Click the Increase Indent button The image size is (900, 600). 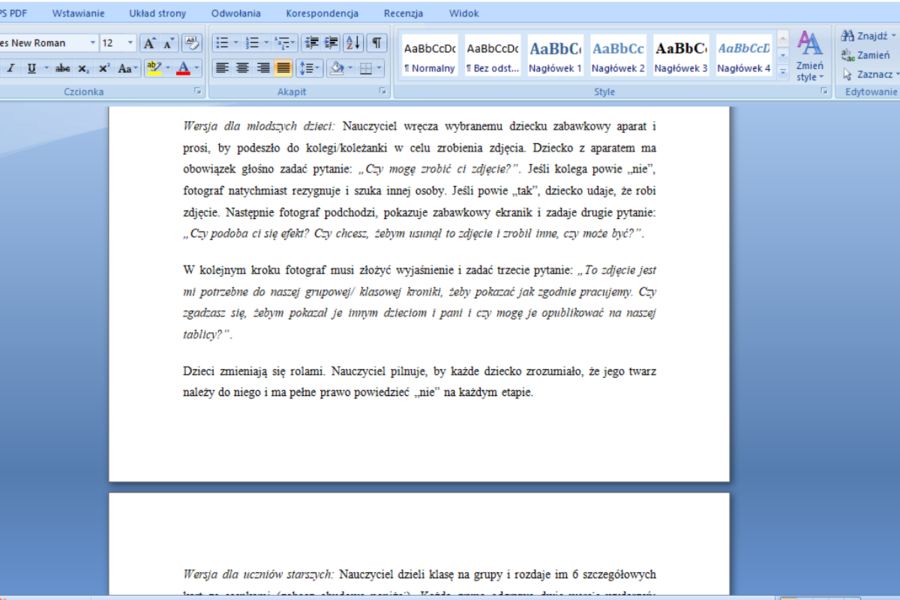(x=331, y=43)
